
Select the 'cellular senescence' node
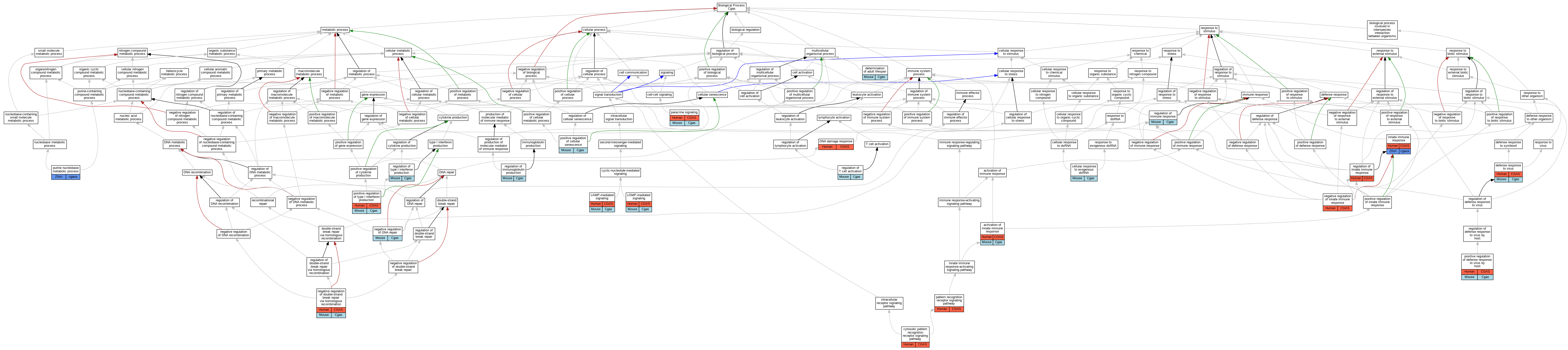point(712,95)
